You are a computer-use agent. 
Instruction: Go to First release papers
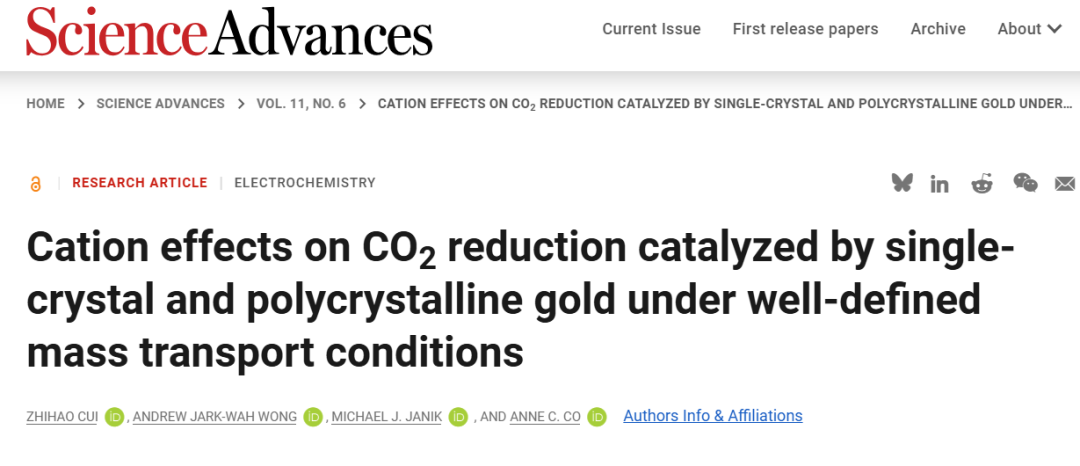(805, 29)
